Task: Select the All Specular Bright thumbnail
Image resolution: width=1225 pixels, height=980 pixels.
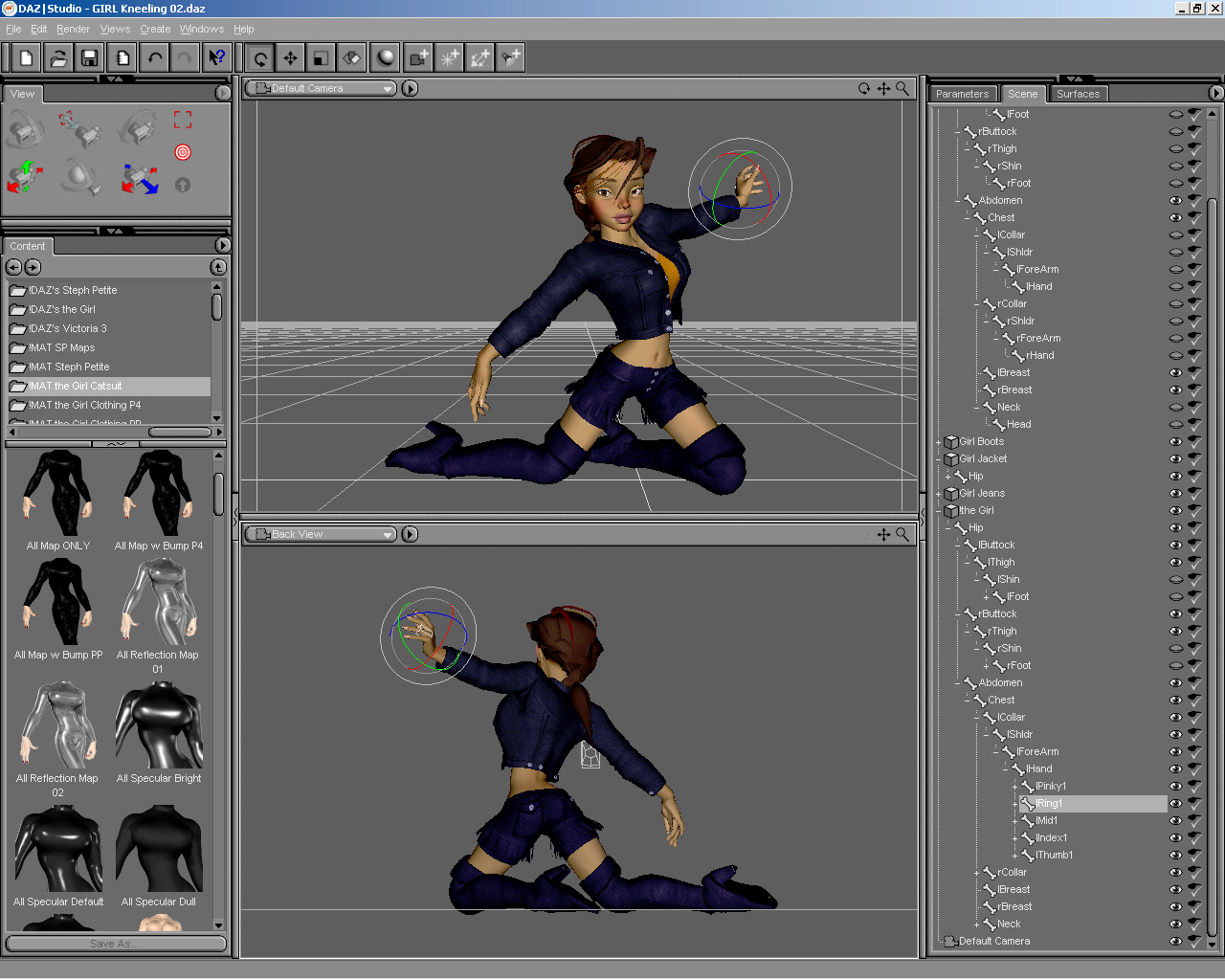Action: [159, 727]
